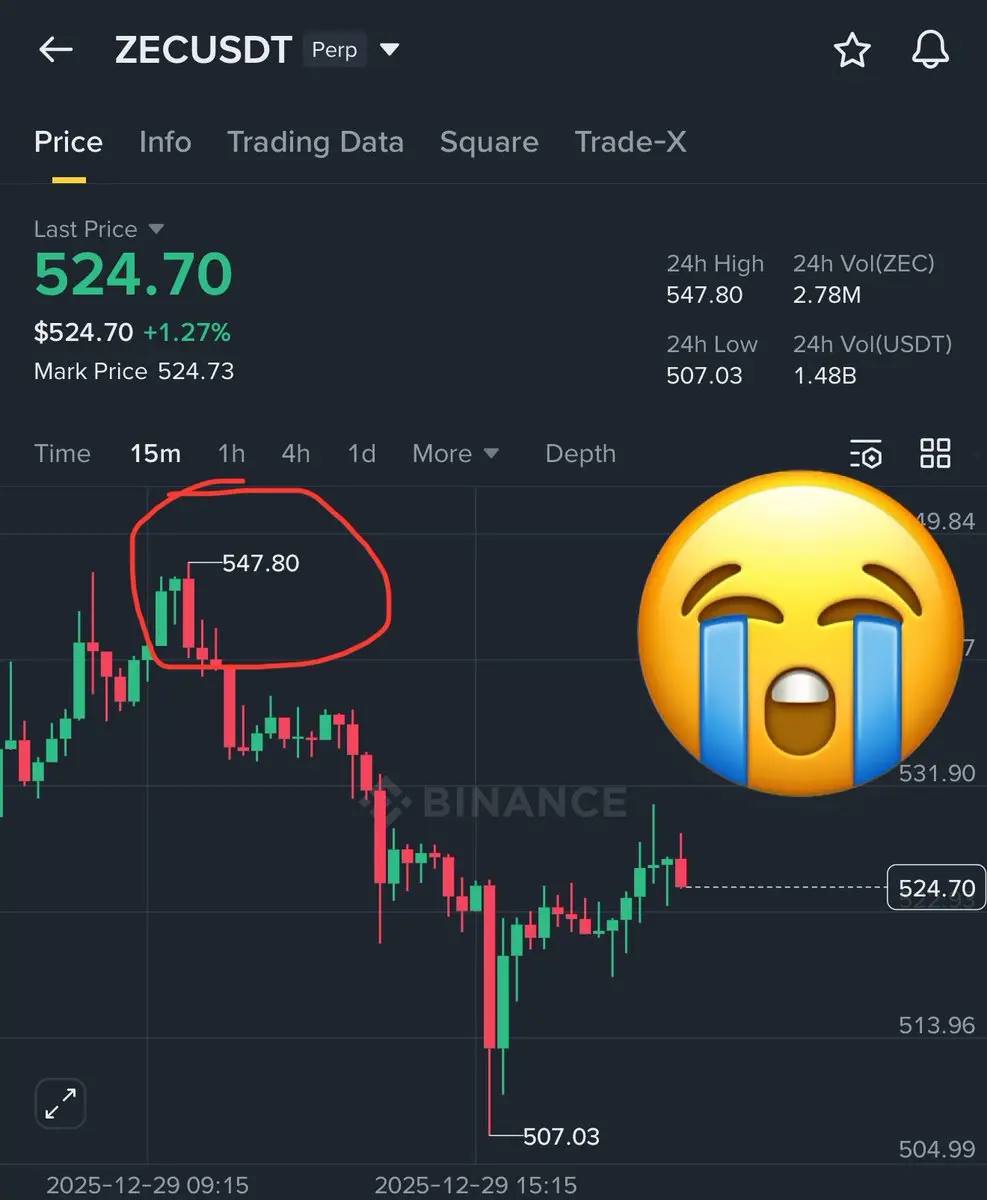Expand chart to fullscreen
Screen dimensions: 987x1200
(61, 1104)
